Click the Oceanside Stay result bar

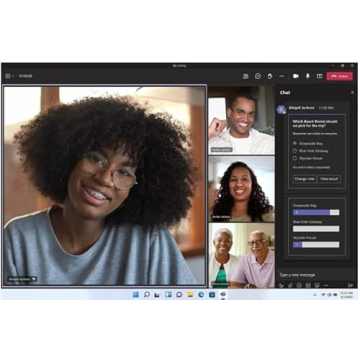click(x=316, y=212)
